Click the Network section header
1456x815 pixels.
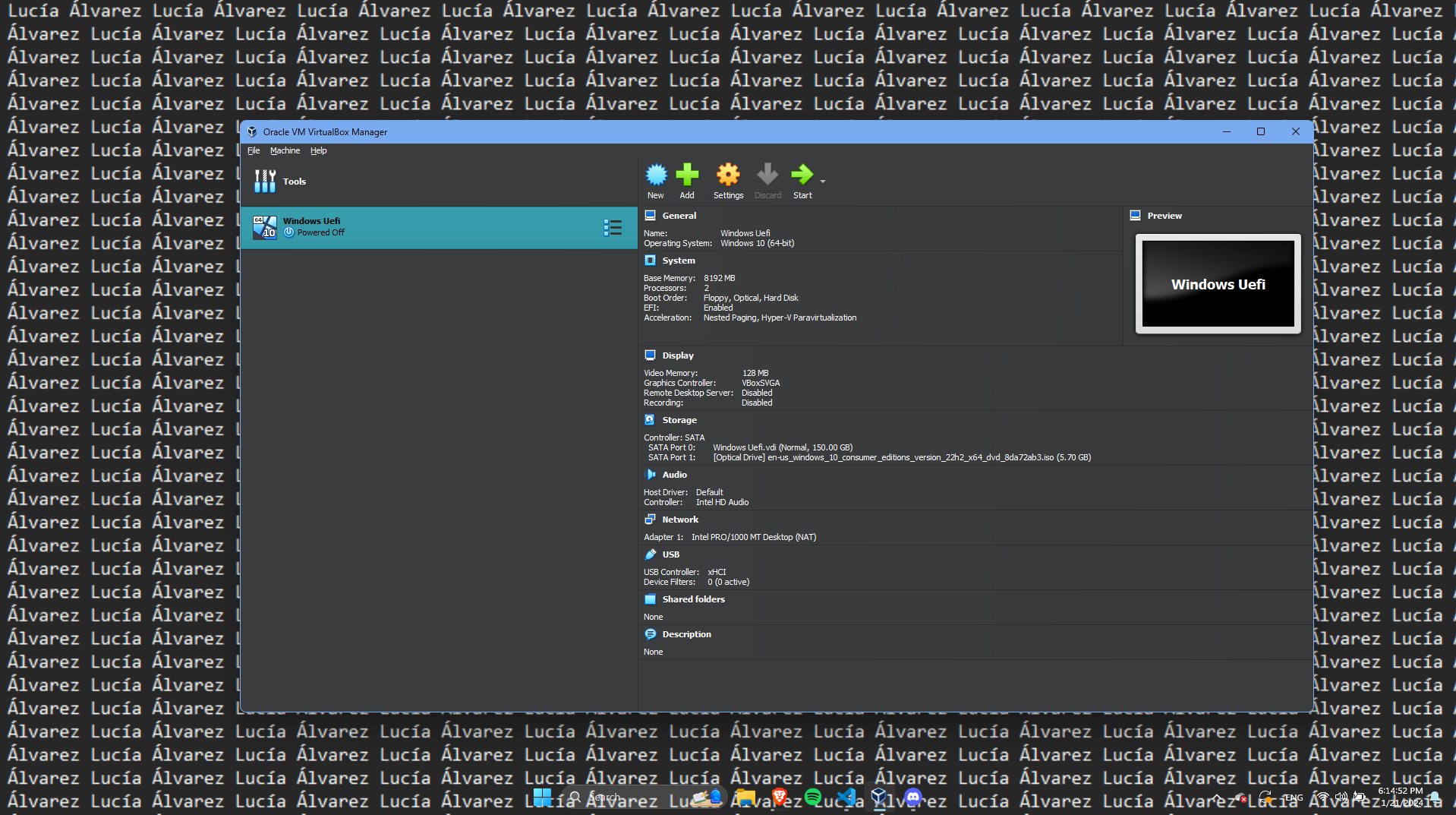tap(679, 520)
